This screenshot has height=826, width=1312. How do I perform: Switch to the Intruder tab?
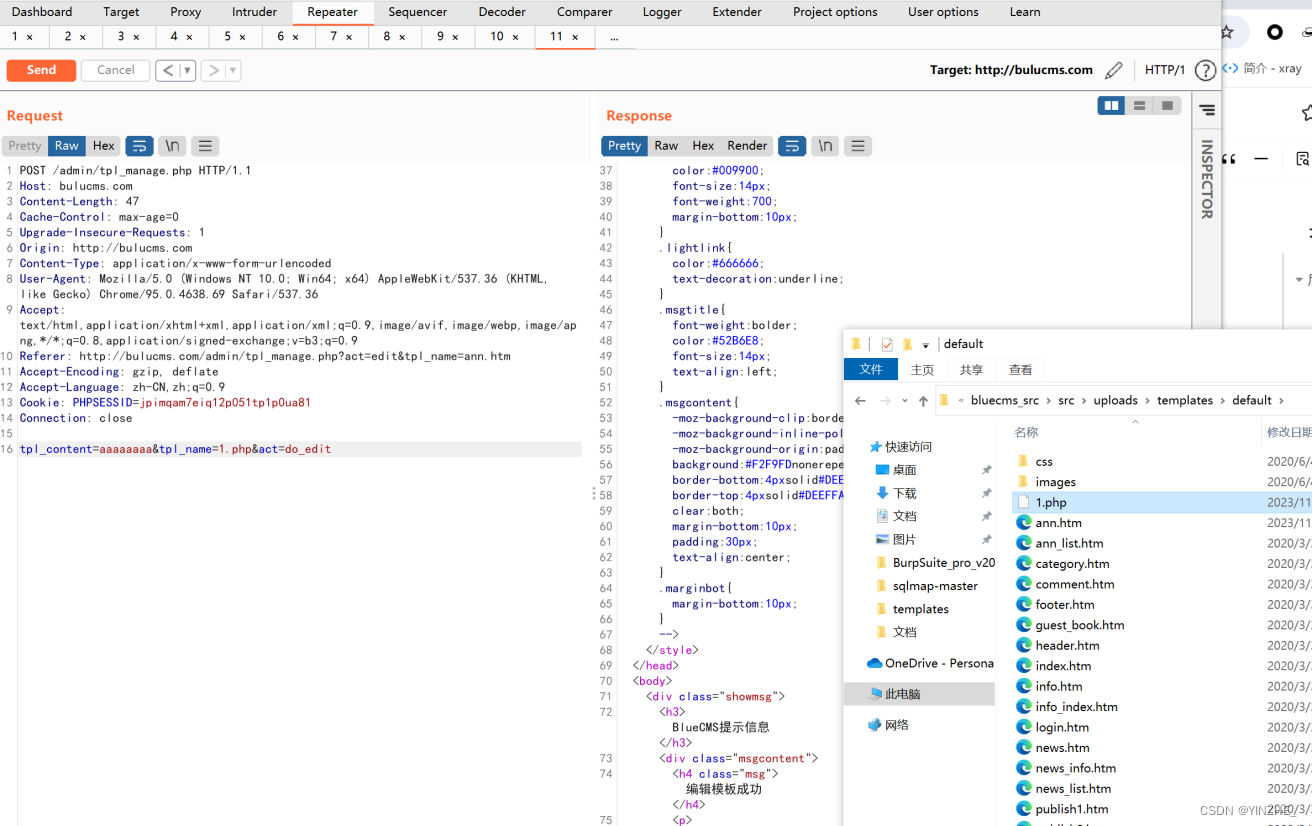(255, 12)
